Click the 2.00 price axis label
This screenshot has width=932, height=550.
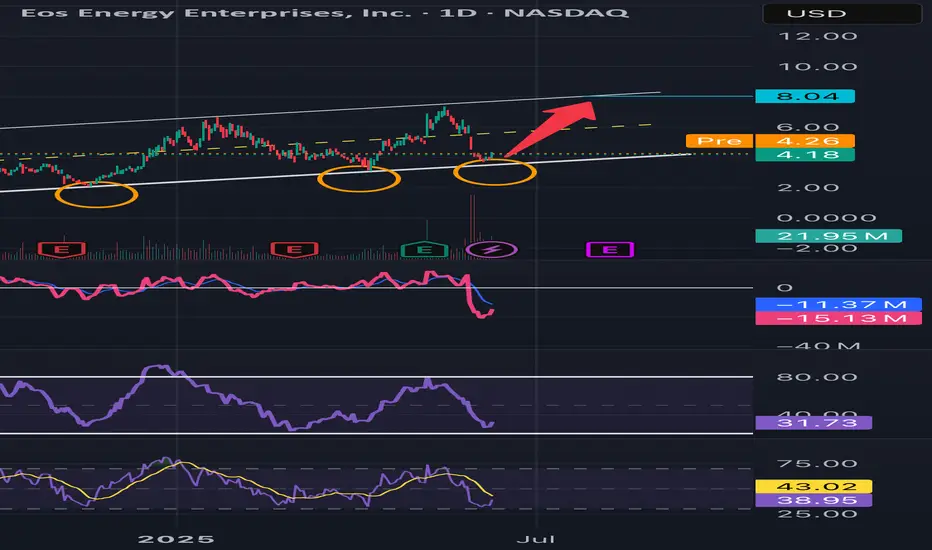808,188
